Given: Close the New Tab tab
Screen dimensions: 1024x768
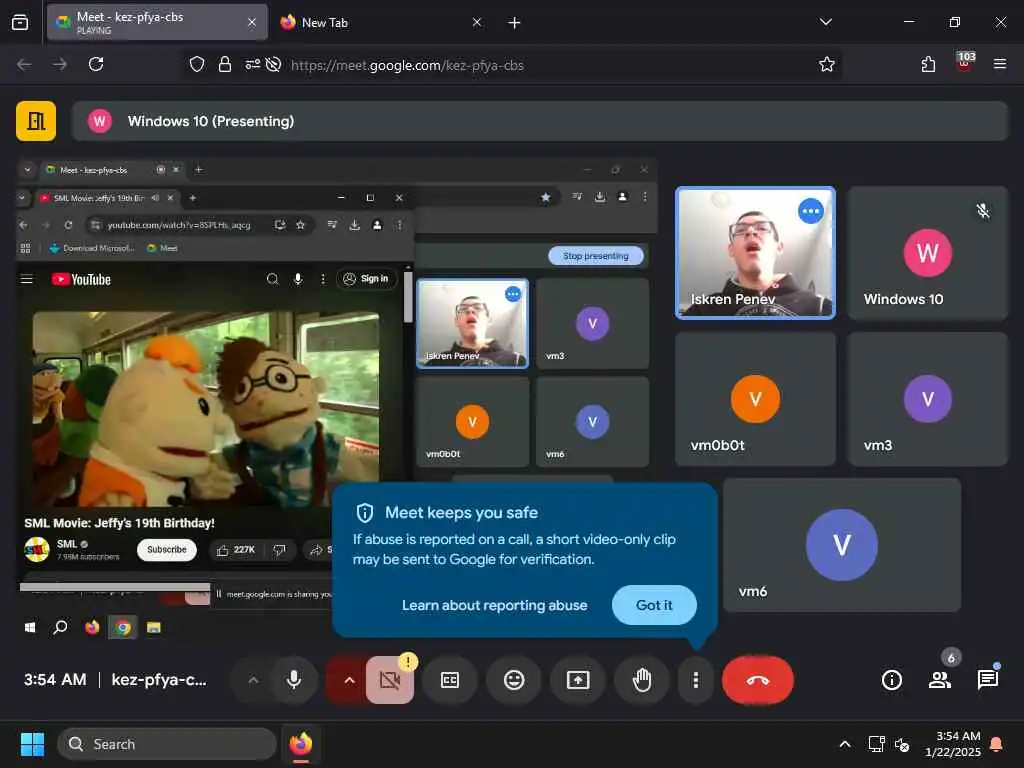Looking at the screenshot, I should click(x=477, y=22).
